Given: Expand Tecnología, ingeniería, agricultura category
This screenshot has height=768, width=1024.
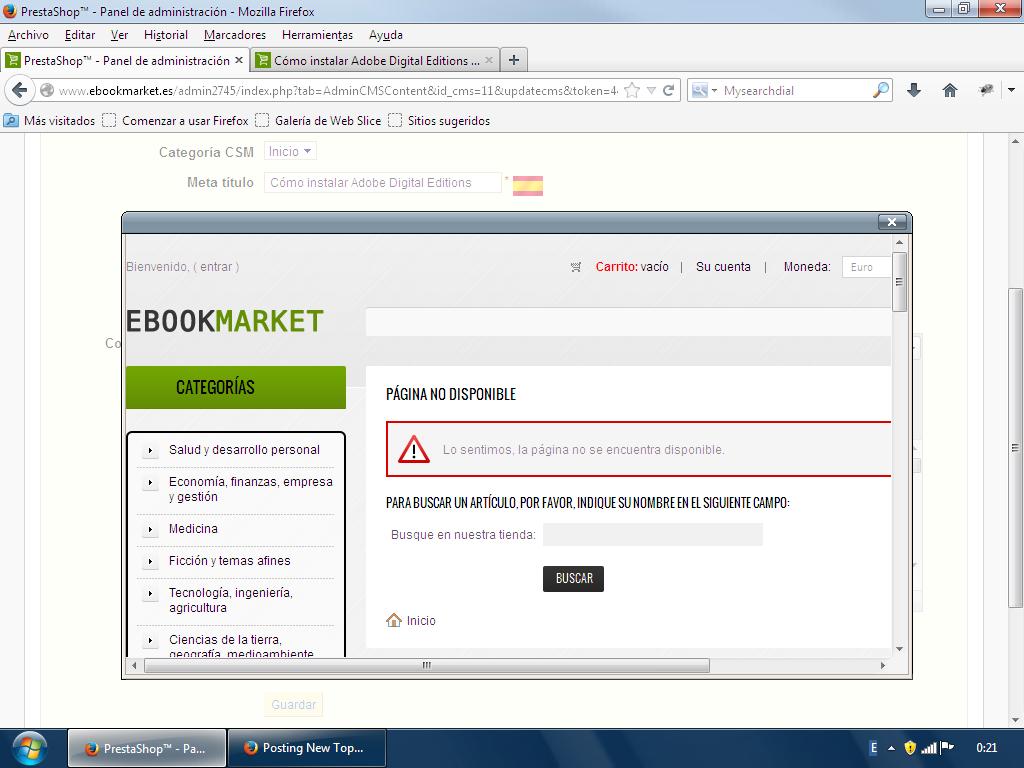Looking at the screenshot, I should tap(150, 594).
